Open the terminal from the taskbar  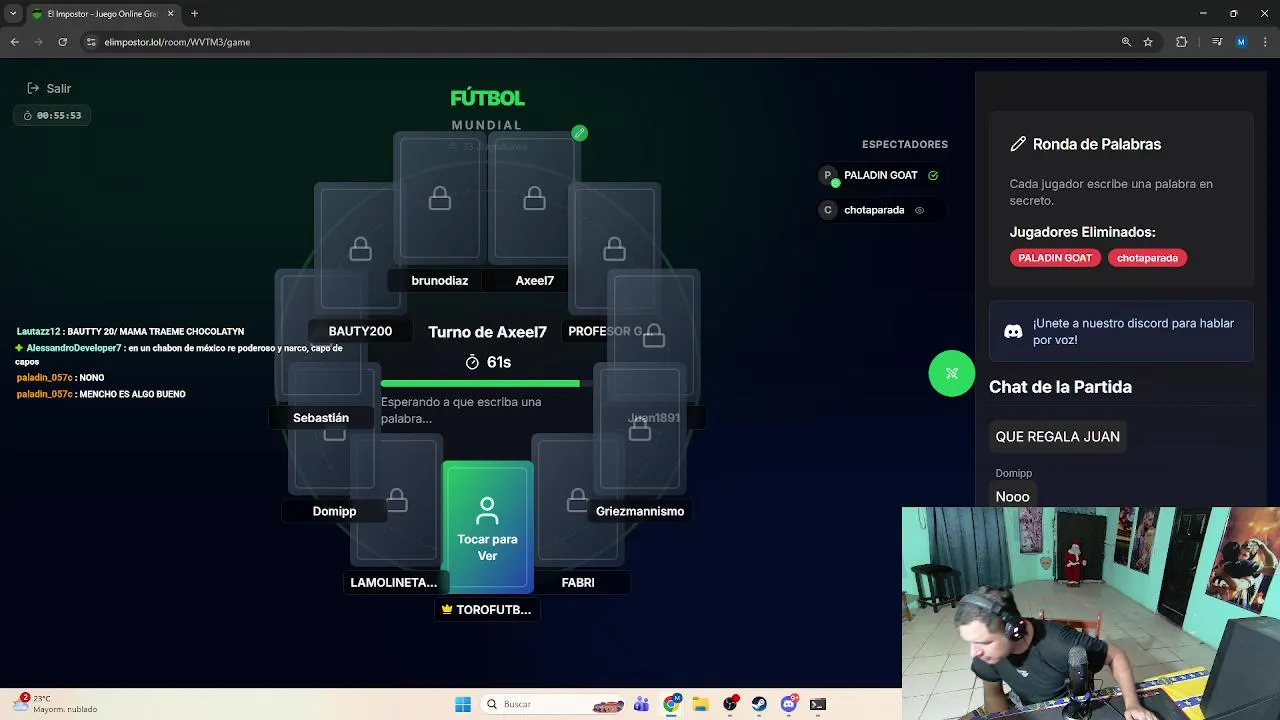click(818, 704)
